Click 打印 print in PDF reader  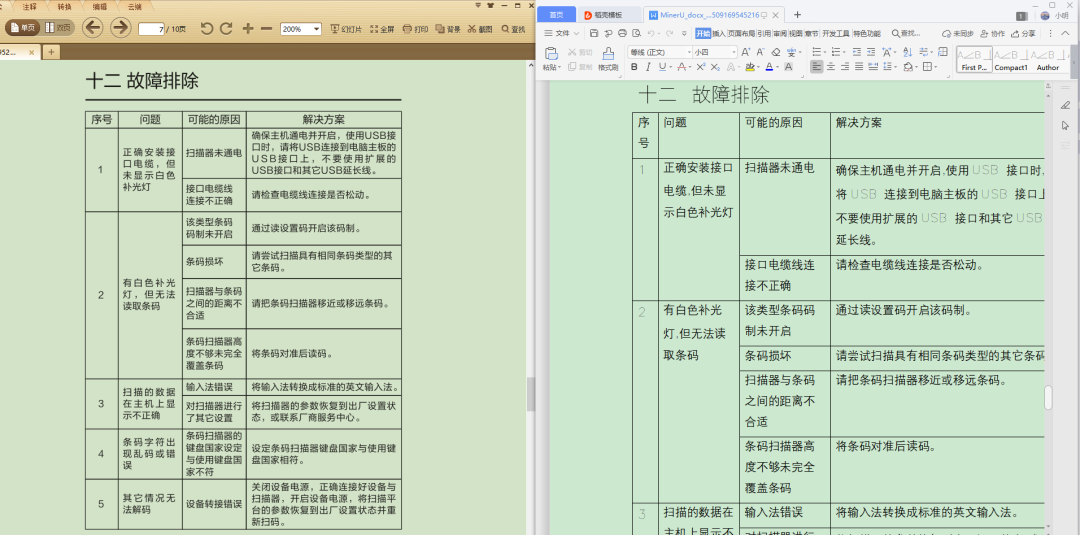415,29
